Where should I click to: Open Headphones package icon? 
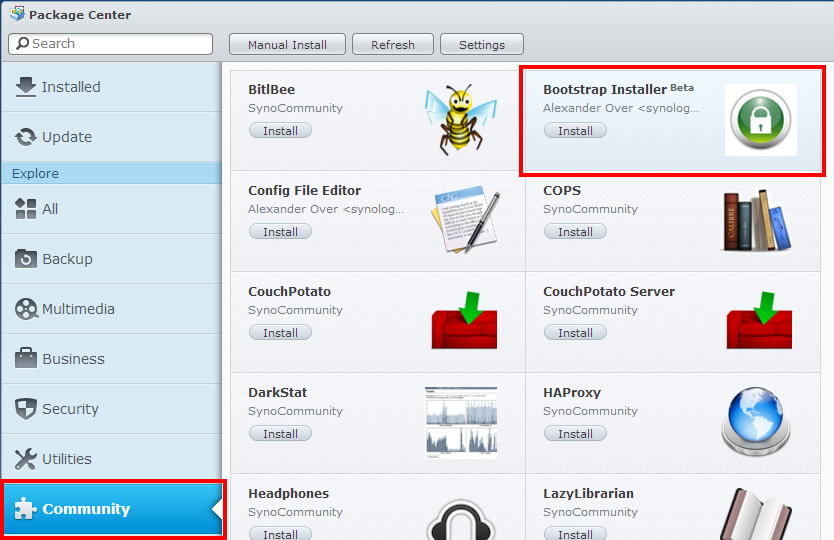coord(461,519)
